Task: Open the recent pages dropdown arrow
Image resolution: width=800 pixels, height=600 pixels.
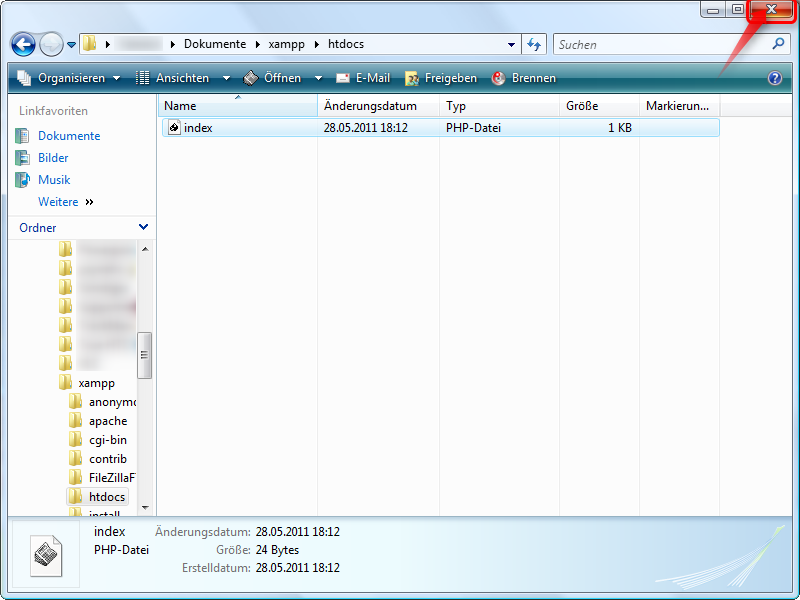Action: 71,45
